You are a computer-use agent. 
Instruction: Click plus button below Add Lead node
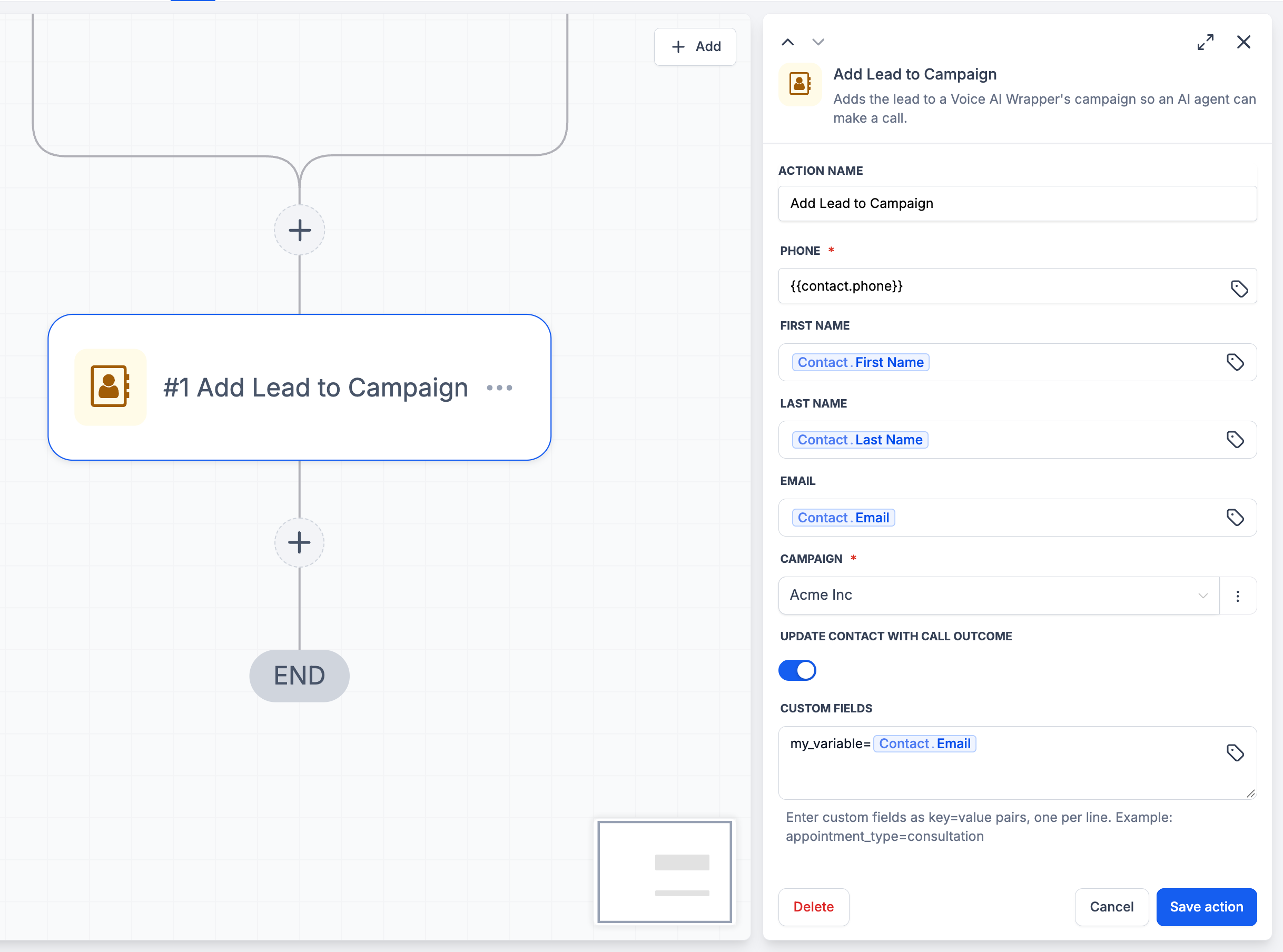(299, 543)
